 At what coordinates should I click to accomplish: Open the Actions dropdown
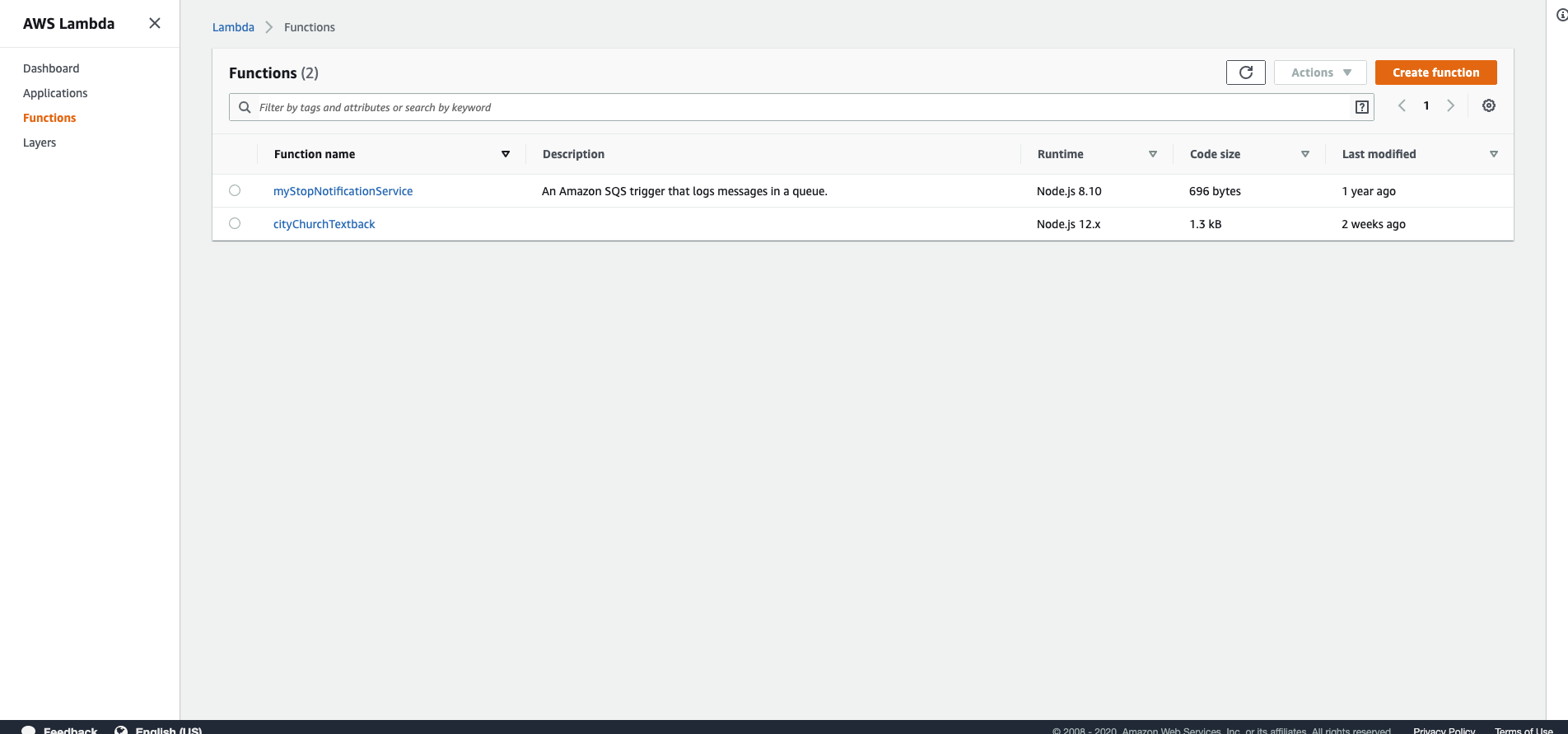pos(1320,72)
